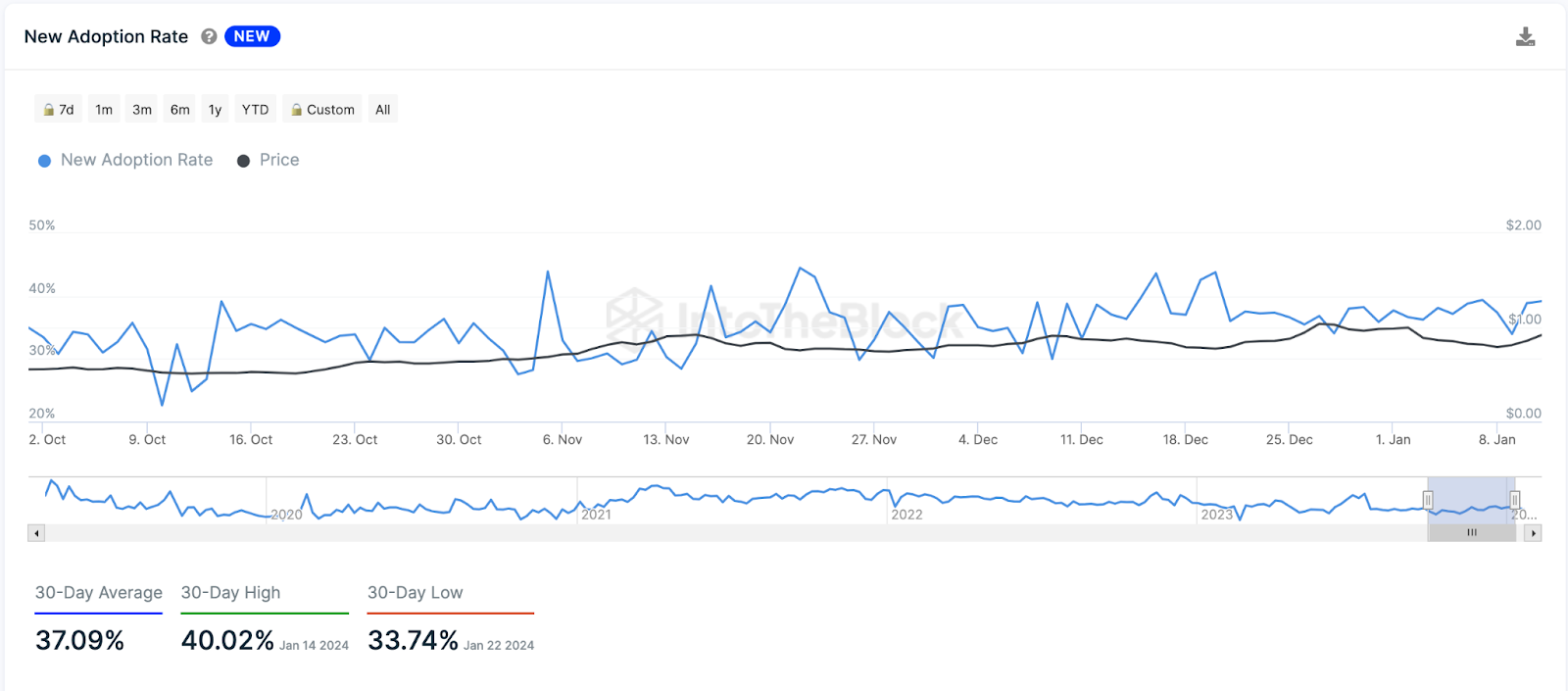
Task: Select the YTD time range
Action: (256, 109)
